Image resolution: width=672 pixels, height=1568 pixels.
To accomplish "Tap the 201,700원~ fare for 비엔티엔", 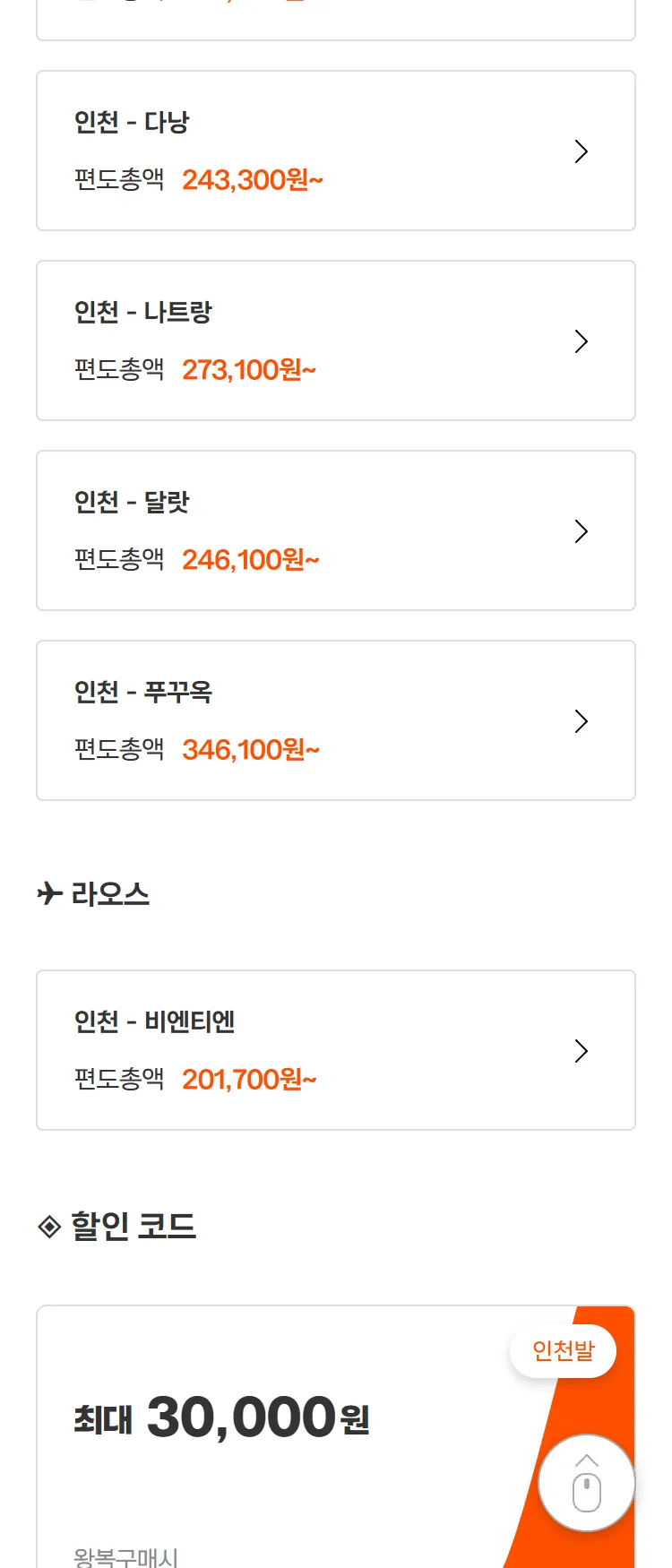I will tap(249, 1080).
